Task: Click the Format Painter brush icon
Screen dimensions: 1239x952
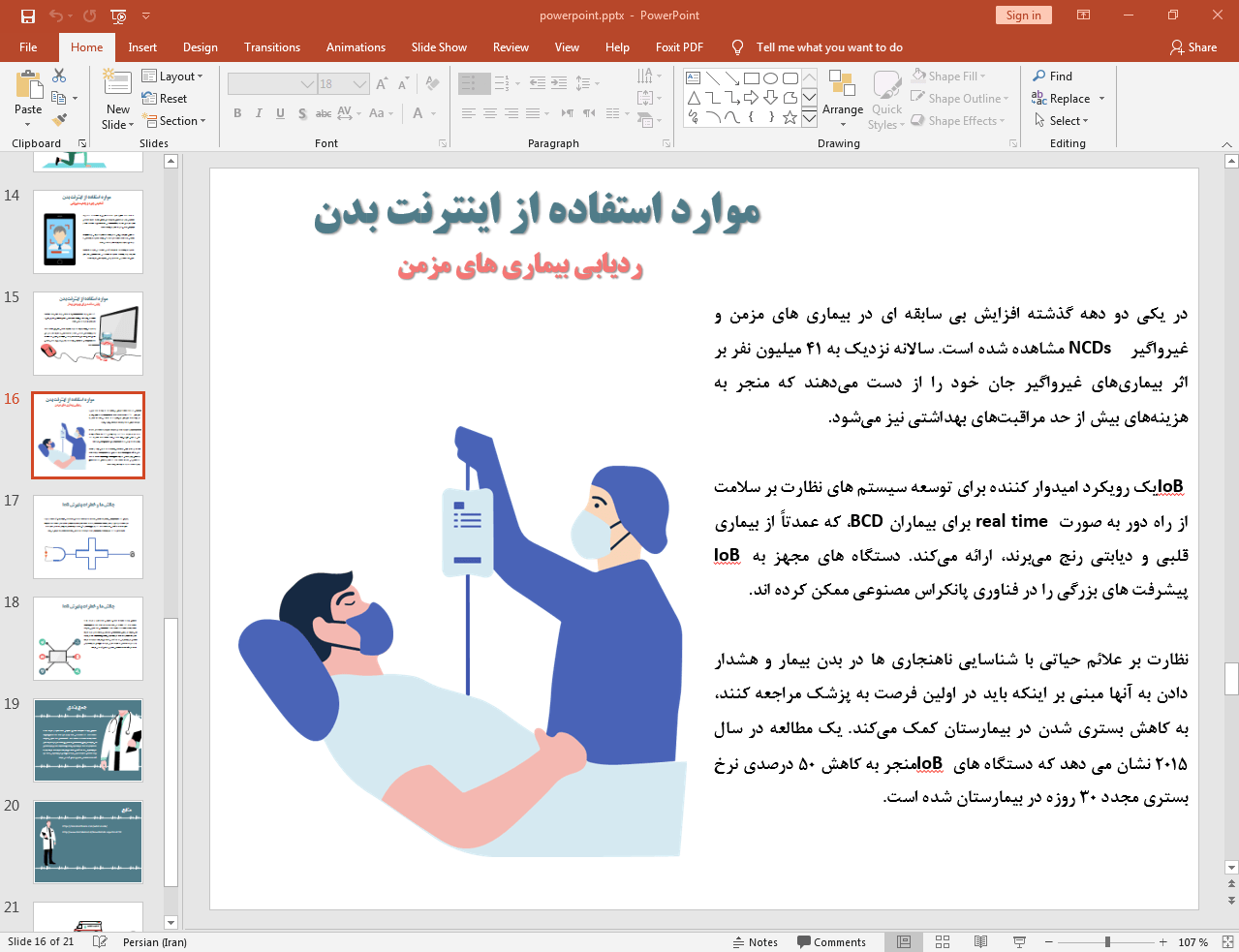Action: pyautogui.click(x=59, y=120)
